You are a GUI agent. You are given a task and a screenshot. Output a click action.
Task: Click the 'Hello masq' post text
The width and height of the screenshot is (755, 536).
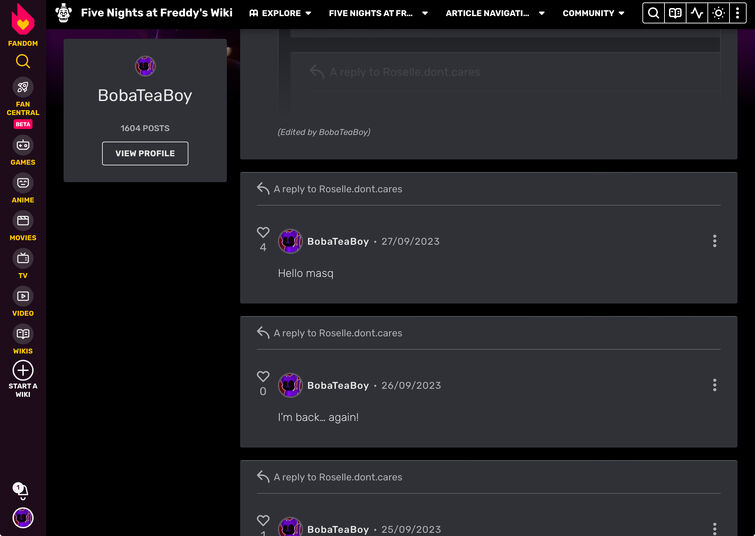click(305, 273)
